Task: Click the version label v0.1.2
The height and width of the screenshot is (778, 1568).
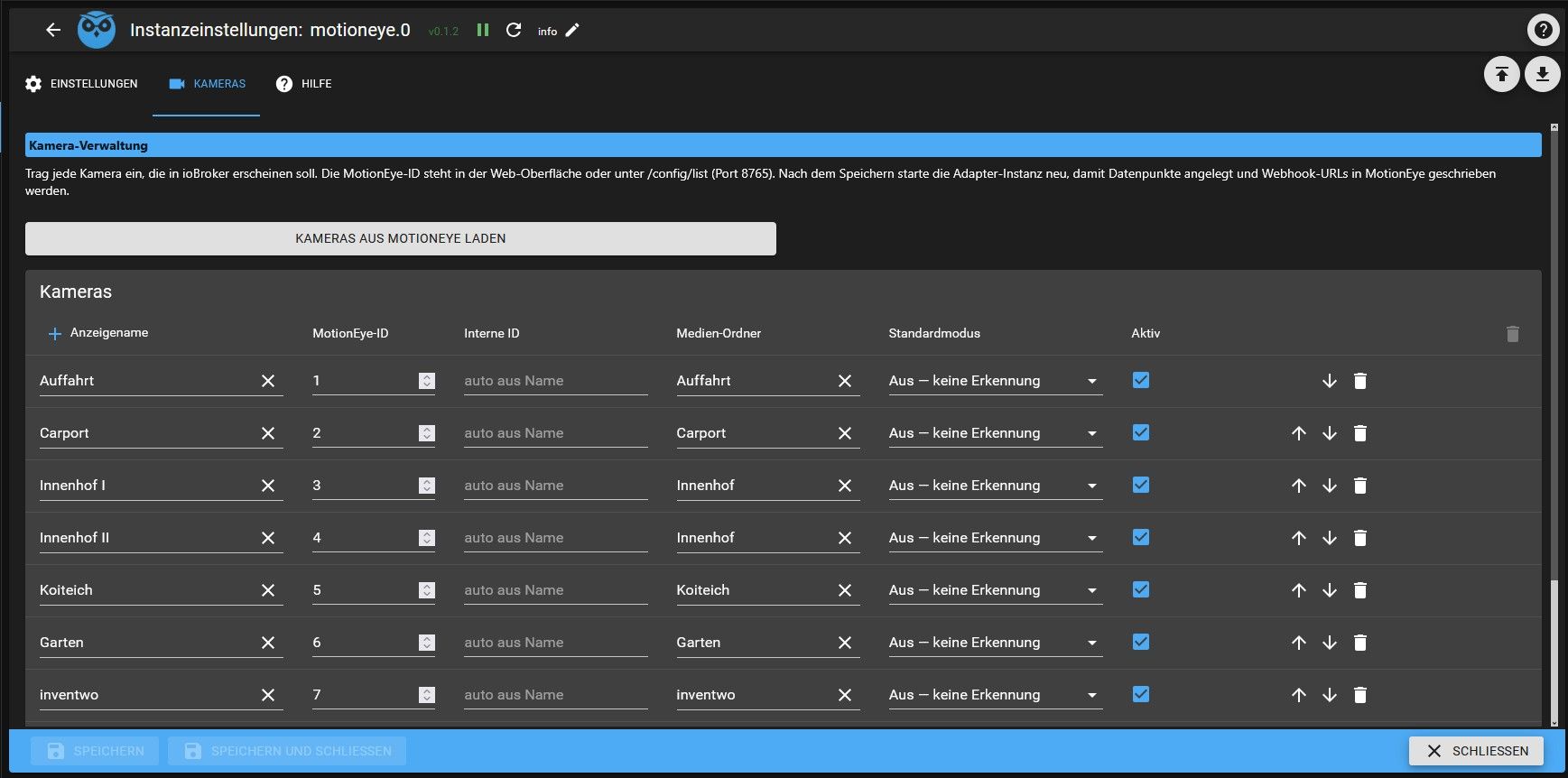Action: click(x=443, y=32)
